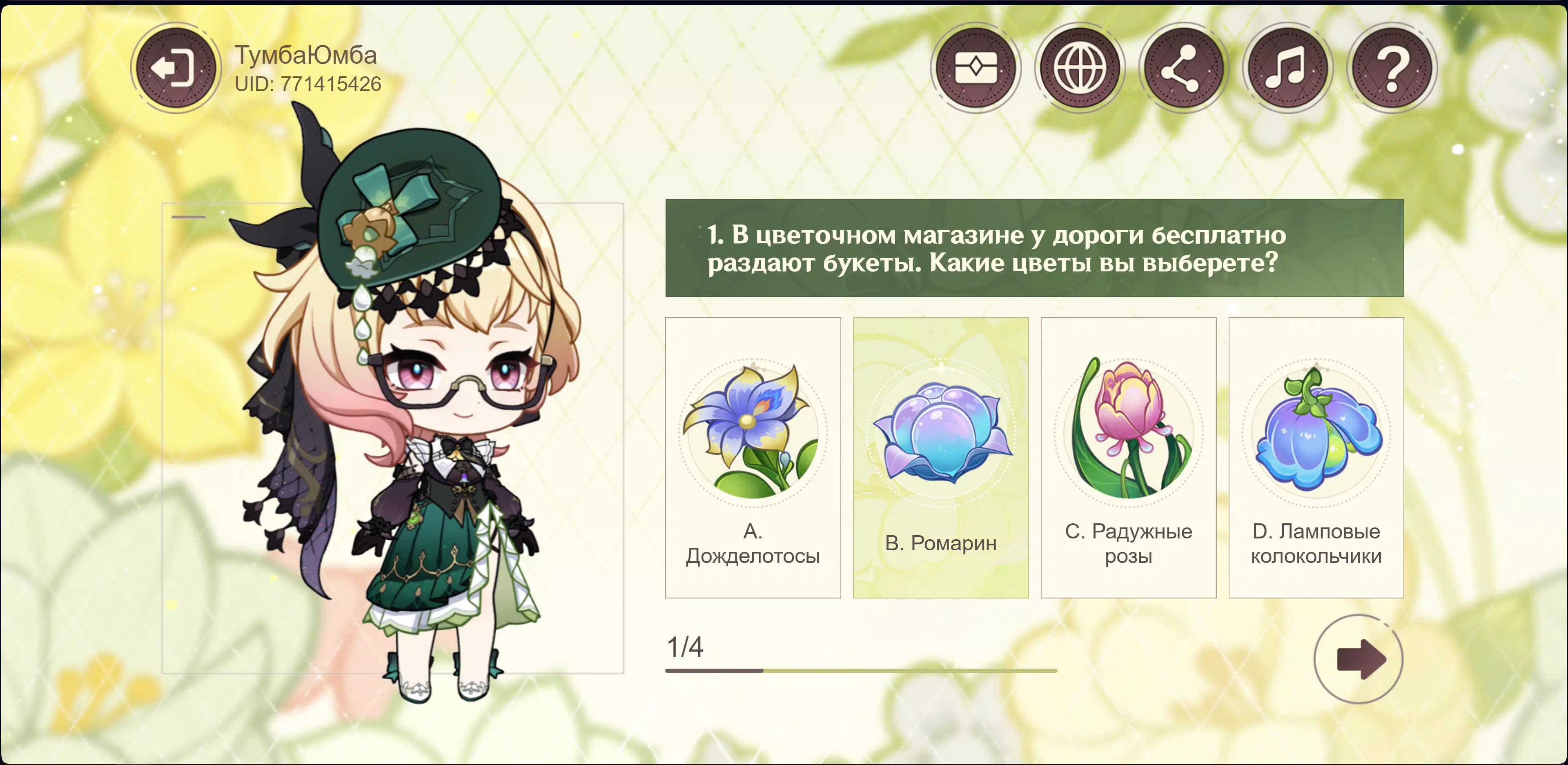
Task: Select answer B. Ромарин
Action: tap(941, 458)
